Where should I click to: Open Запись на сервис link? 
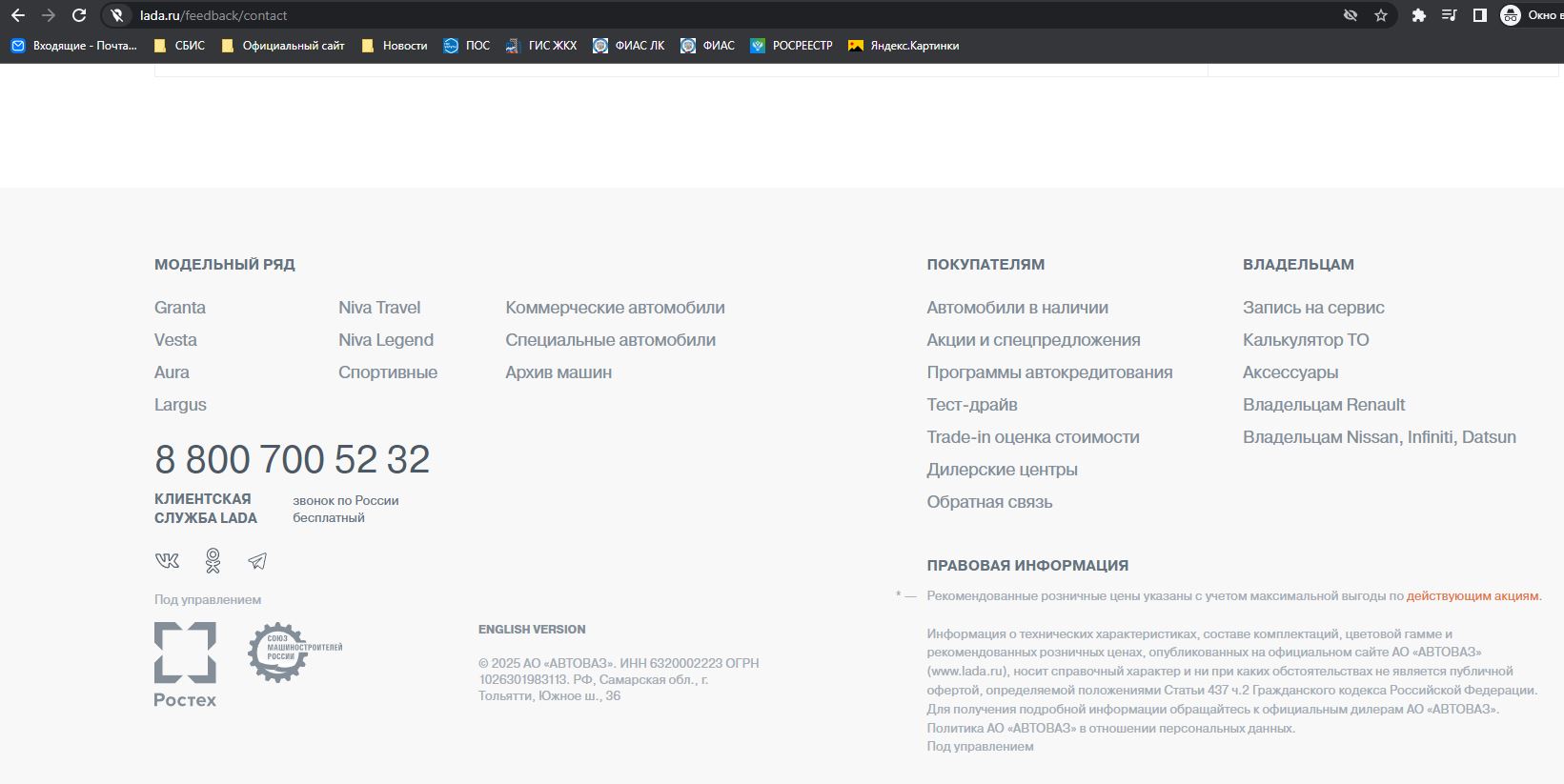coord(1313,308)
